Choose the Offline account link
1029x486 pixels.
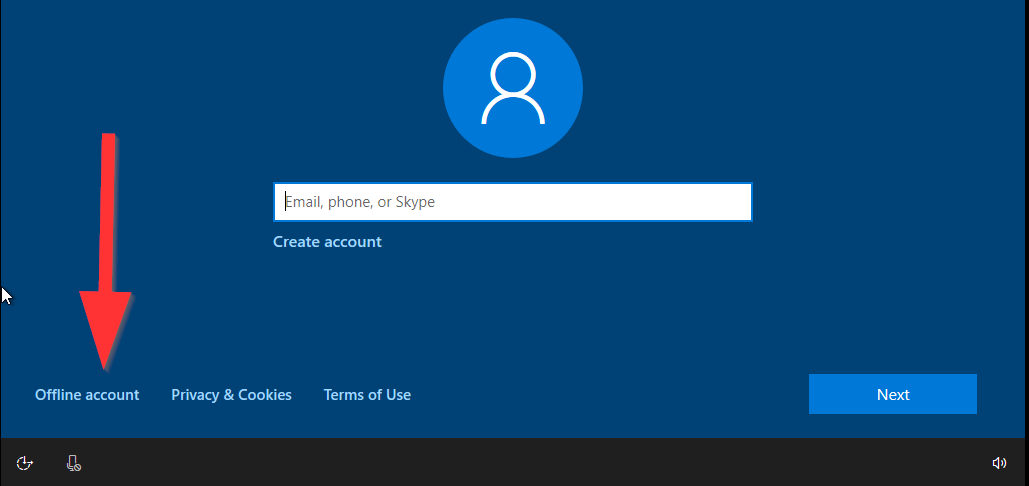[x=87, y=395]
